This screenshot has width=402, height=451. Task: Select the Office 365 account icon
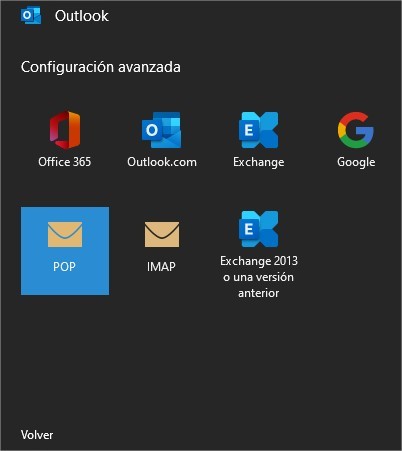tap(65, 130)
